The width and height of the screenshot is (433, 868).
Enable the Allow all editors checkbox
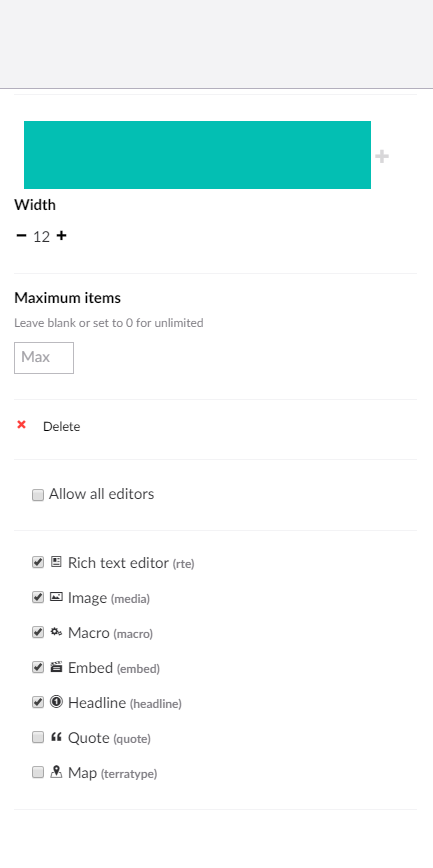pos(38,495)
